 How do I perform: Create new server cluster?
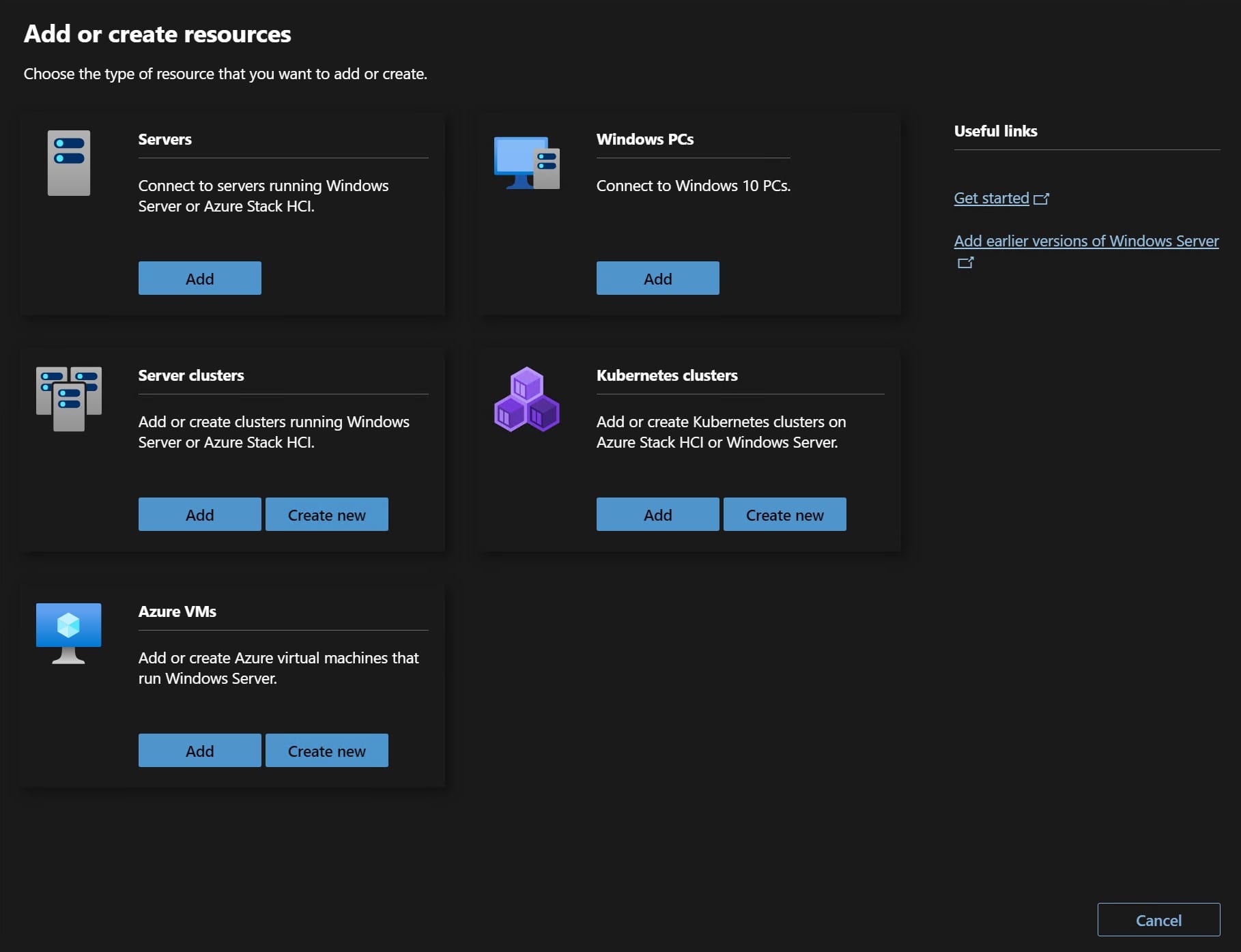[327, 515]
